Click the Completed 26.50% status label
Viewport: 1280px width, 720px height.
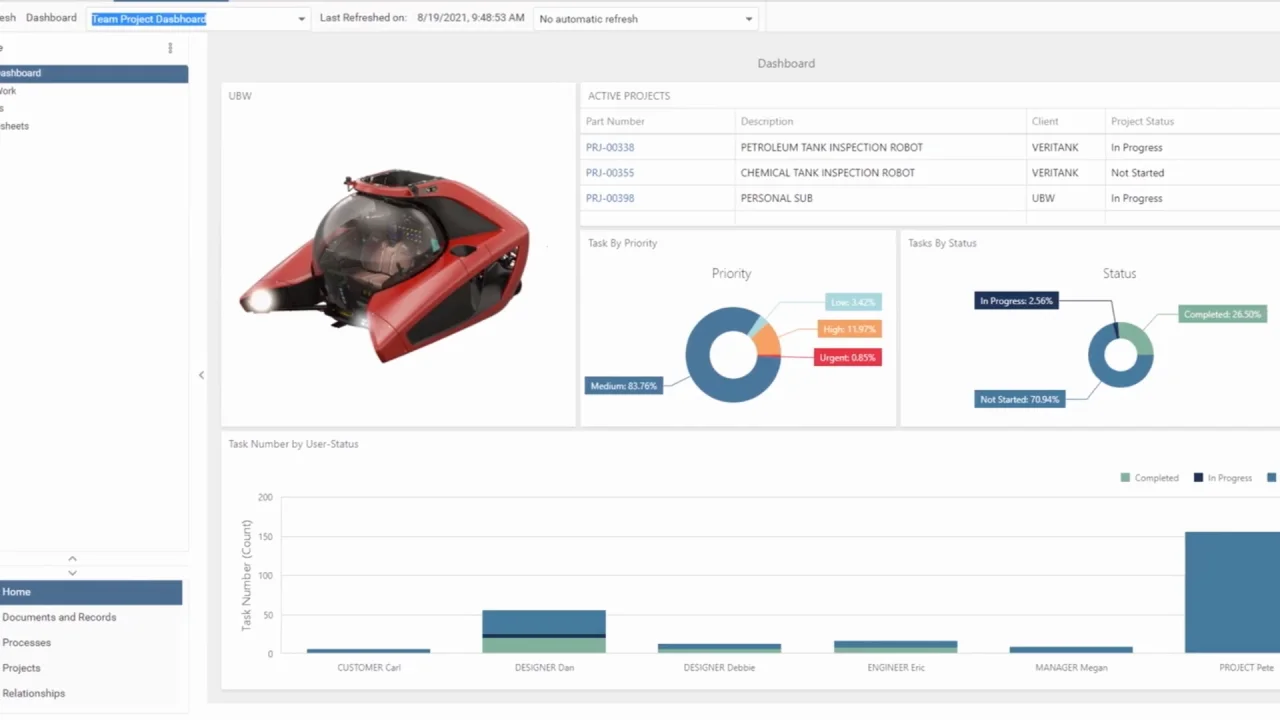click(x=1222, y=314)
